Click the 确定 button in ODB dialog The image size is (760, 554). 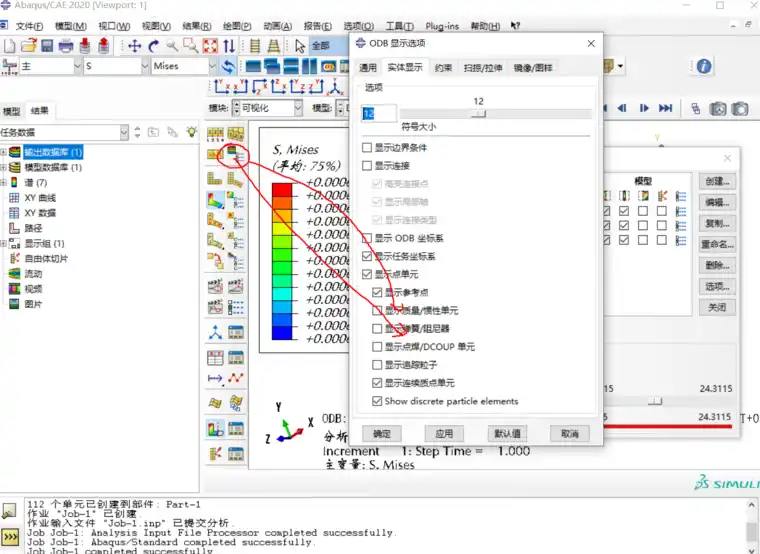(382, 433)
